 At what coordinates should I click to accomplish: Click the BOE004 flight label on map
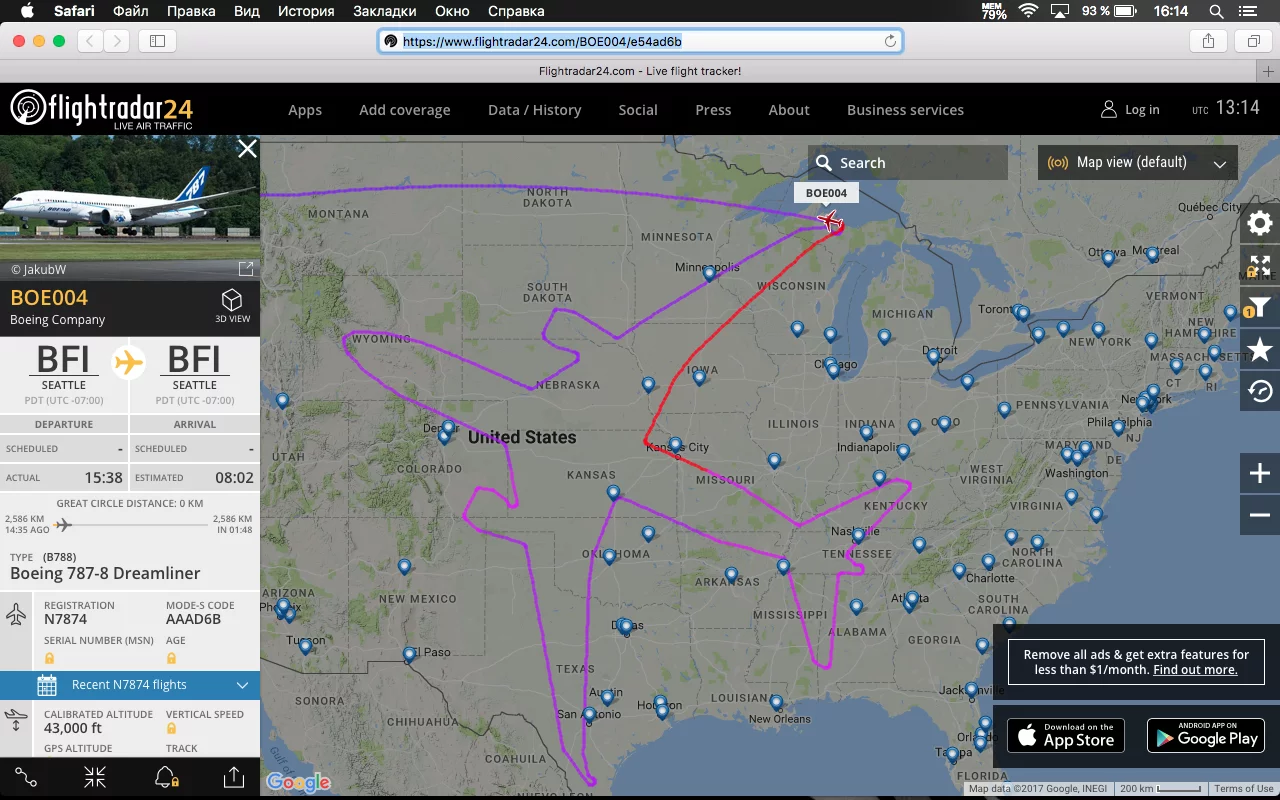pyautogui.click(x=826, y=193)
